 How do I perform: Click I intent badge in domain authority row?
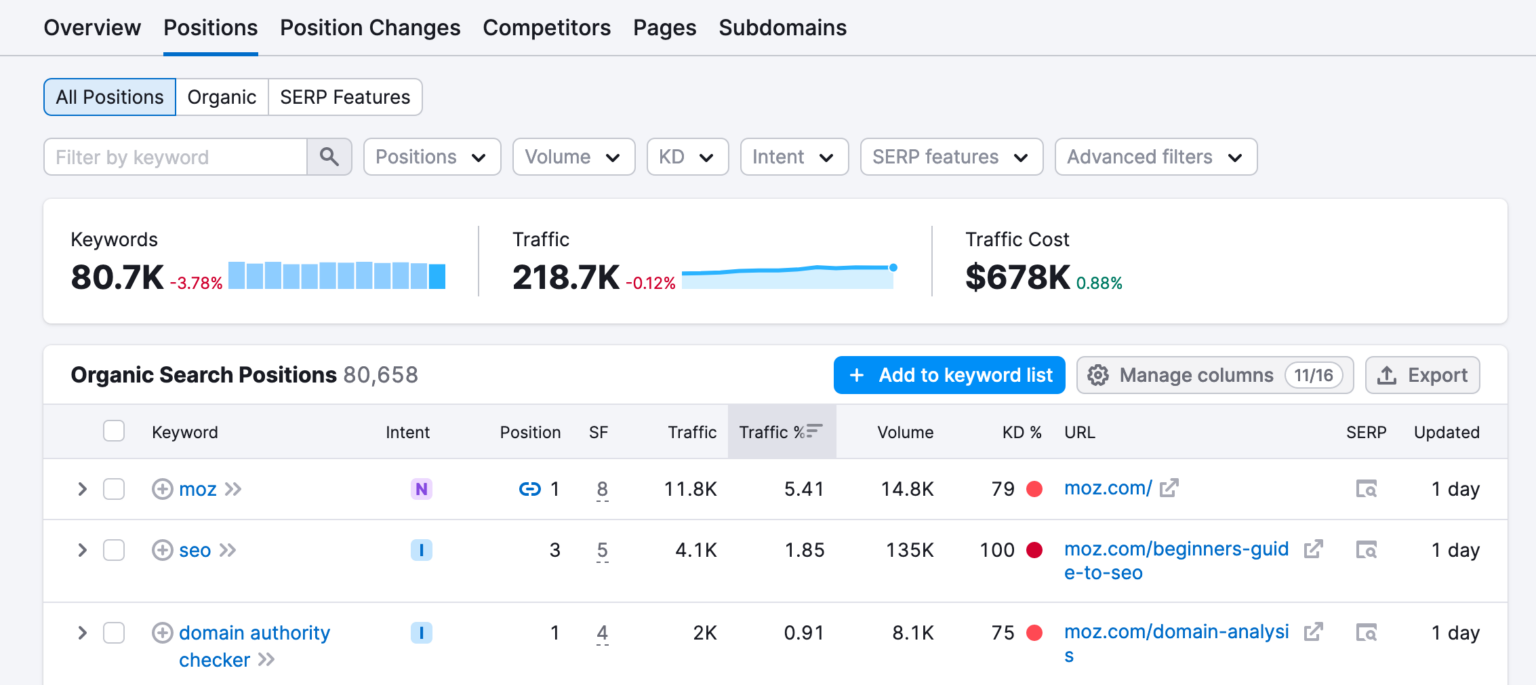click(421, 633)
